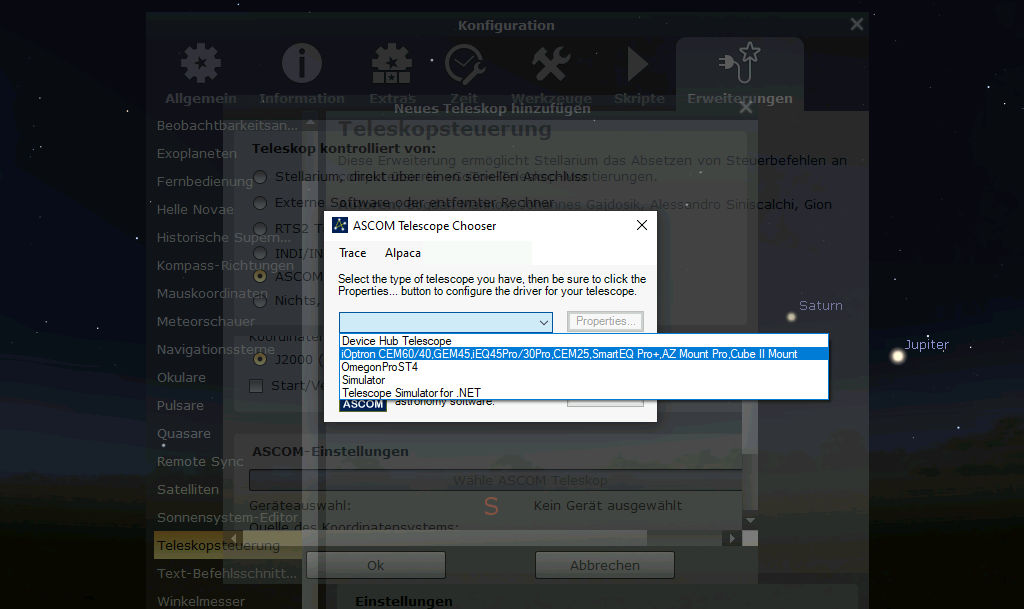Click the Skripte play arrow icon
The image size is (1024, 609).
point(638,65)
